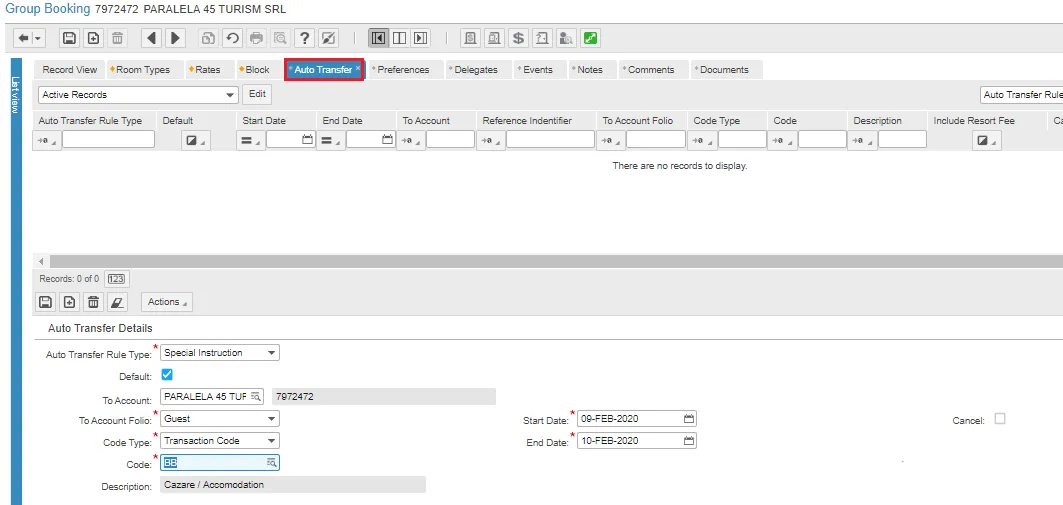Add new Auto Transfer detail record
This screenshot has height=505, width=1063.
coord(69,302)
